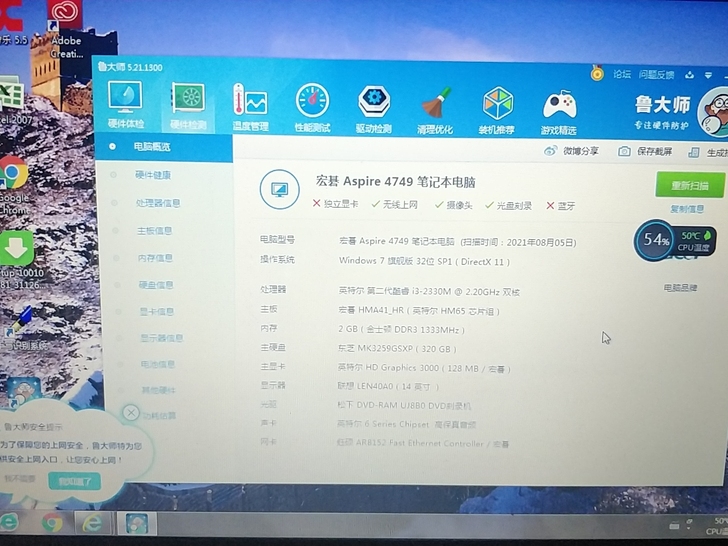Viewport: 728px width, 546px height.
Task: Select 功耗估算 sidebar item
Action: pos(159,416)
